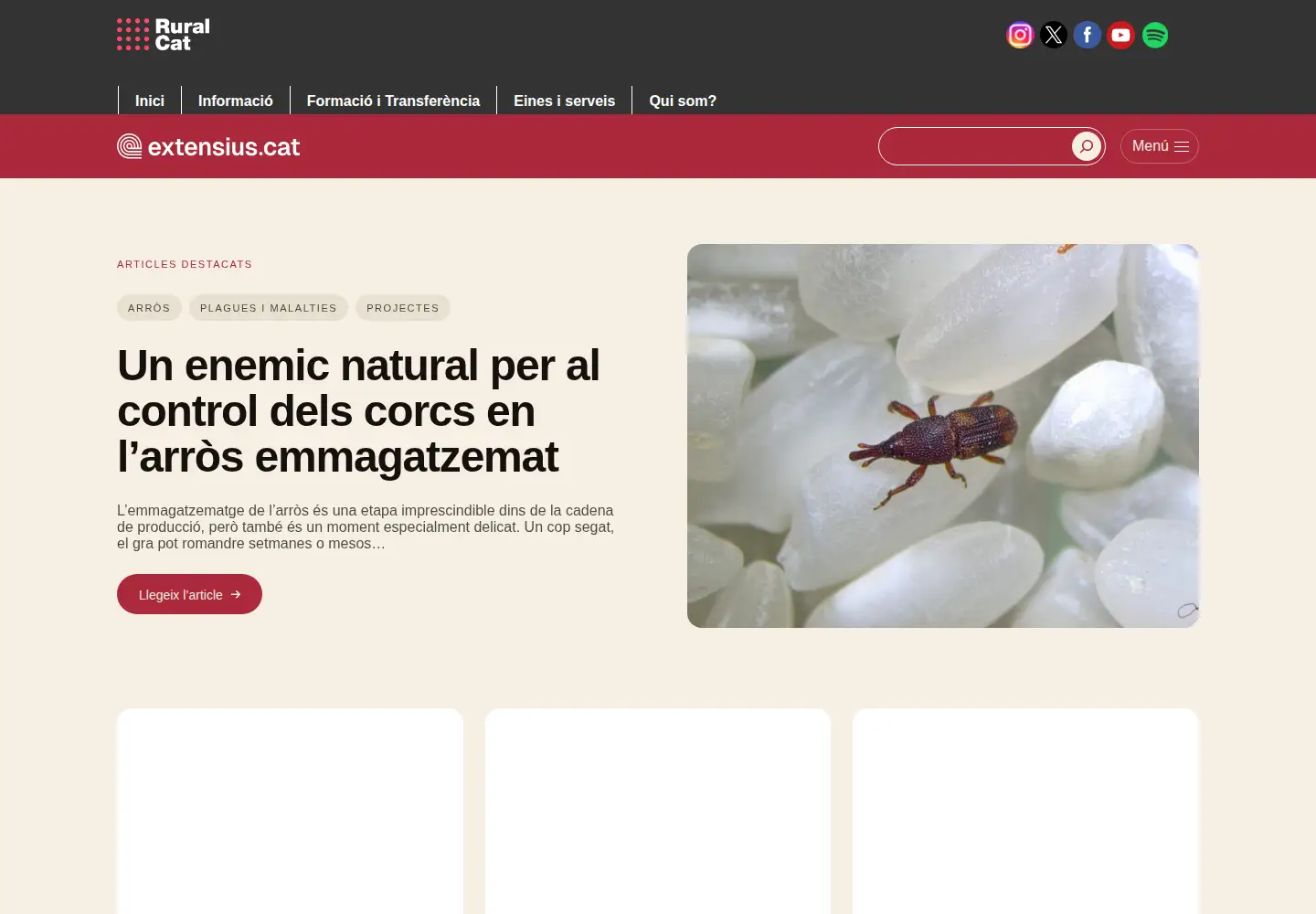Open Formació i Transferència menu
Viewport: 1316px width, 914px height.
point(393,101)
